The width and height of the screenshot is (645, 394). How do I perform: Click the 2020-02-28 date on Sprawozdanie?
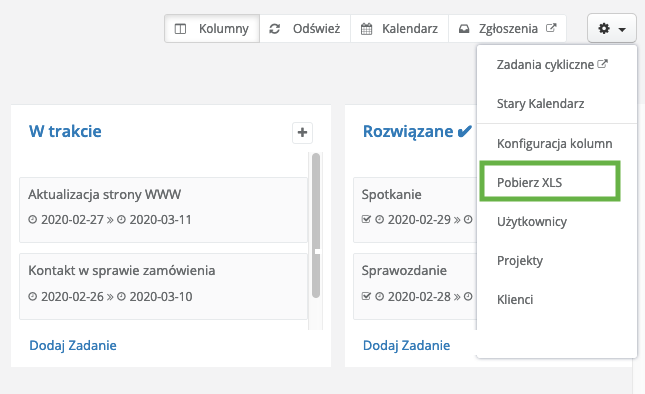(419, 297)
